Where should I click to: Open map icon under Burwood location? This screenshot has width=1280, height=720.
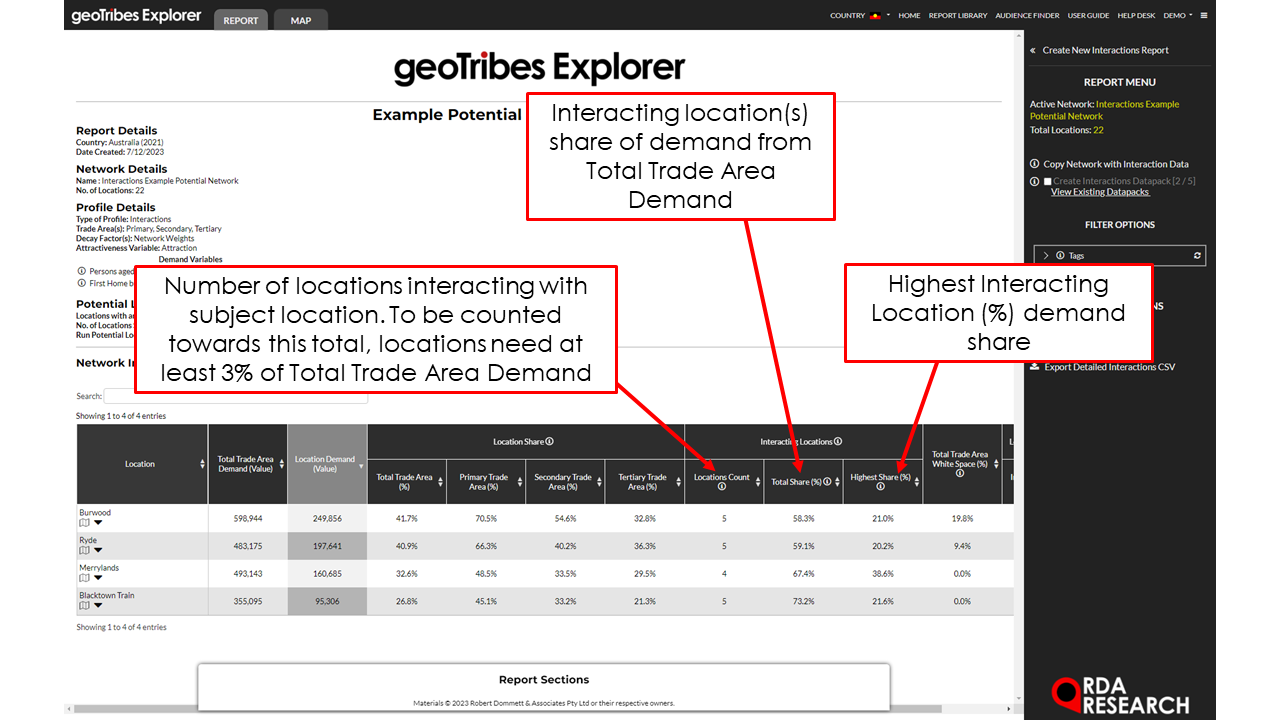click(84, 522)
